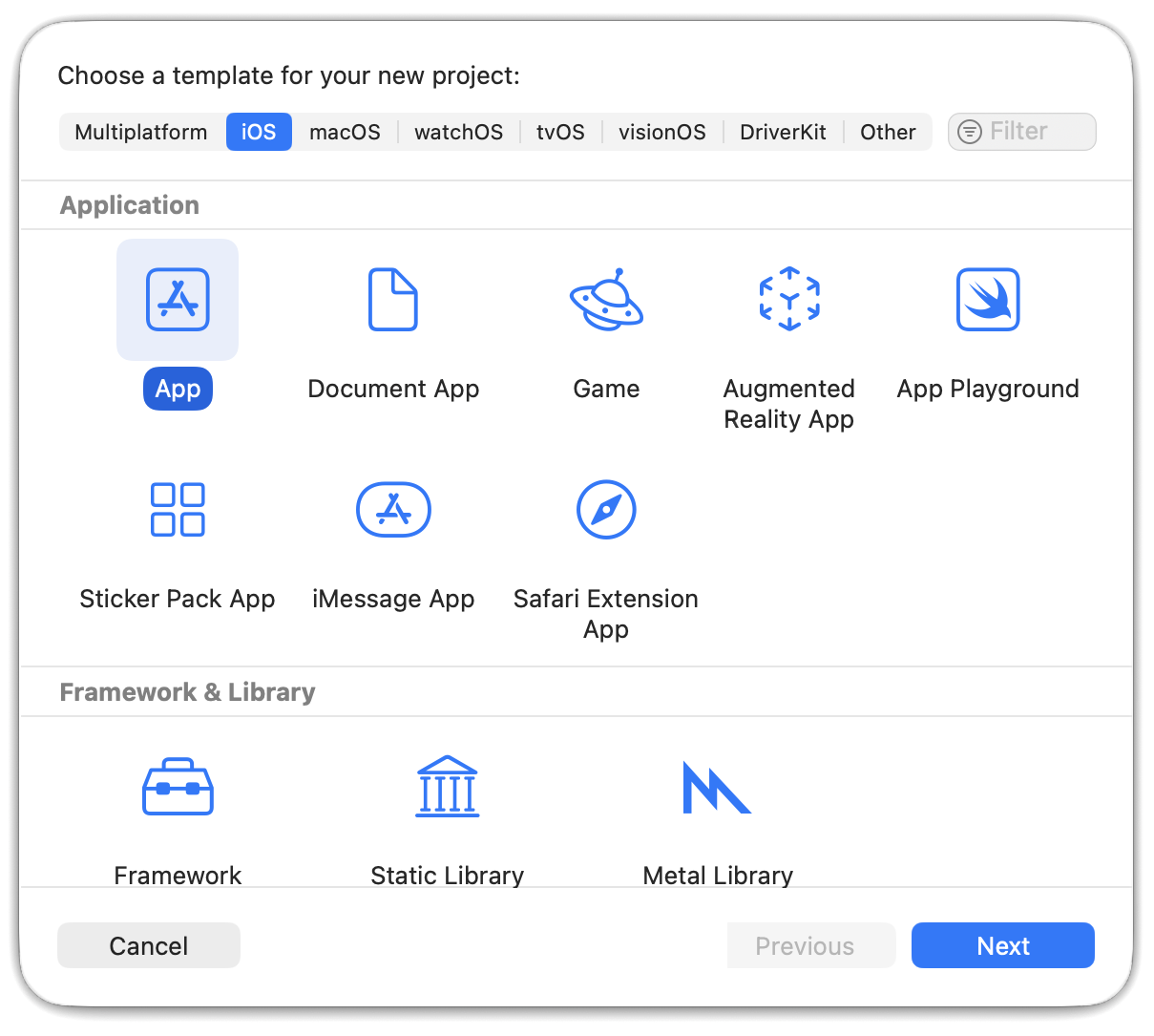Select the Sticker Pack App grid icon
1154x1036 pixels.
178,509
